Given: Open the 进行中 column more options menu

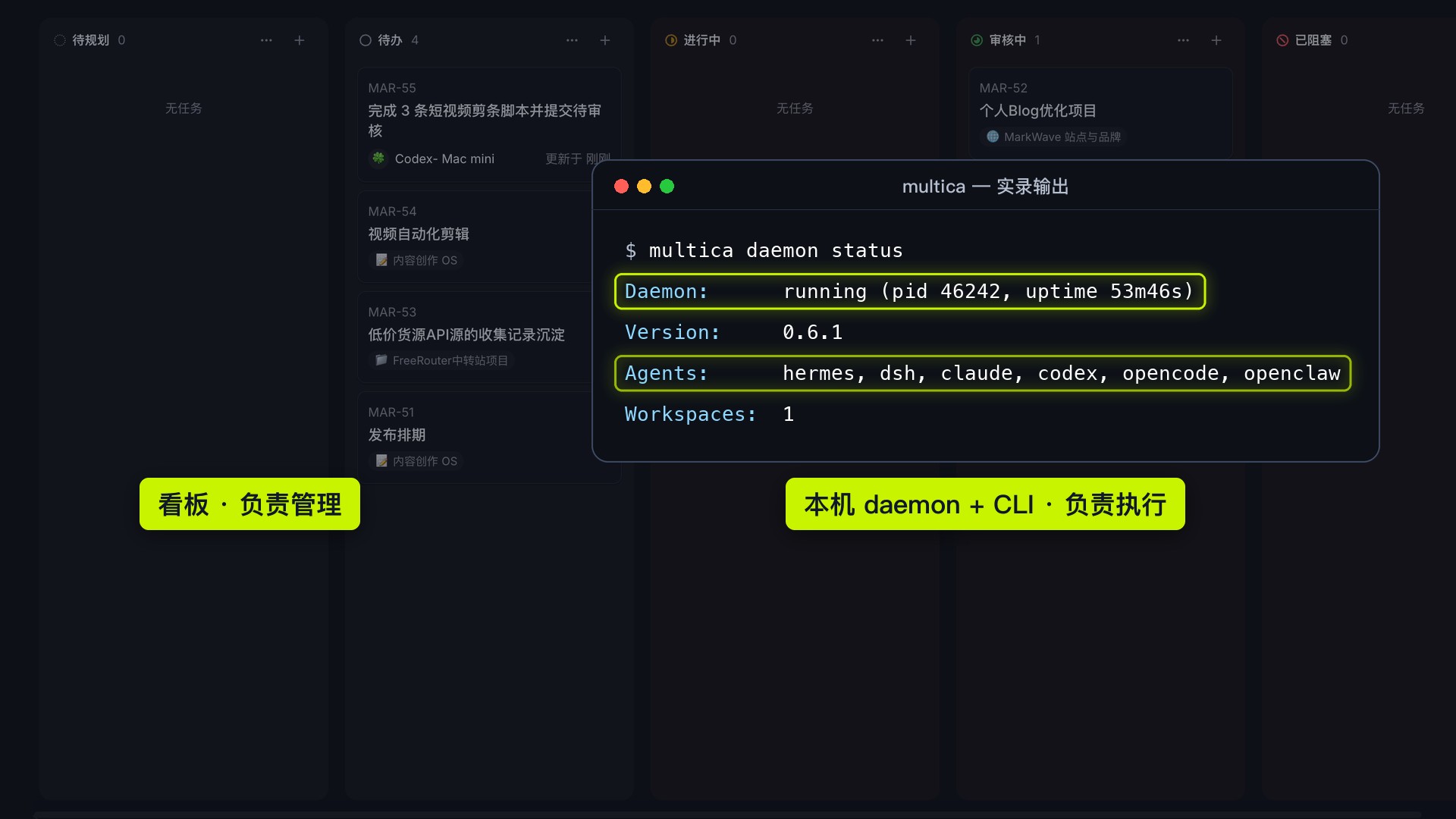Looking at the screenshot, I should pos(877,40).
